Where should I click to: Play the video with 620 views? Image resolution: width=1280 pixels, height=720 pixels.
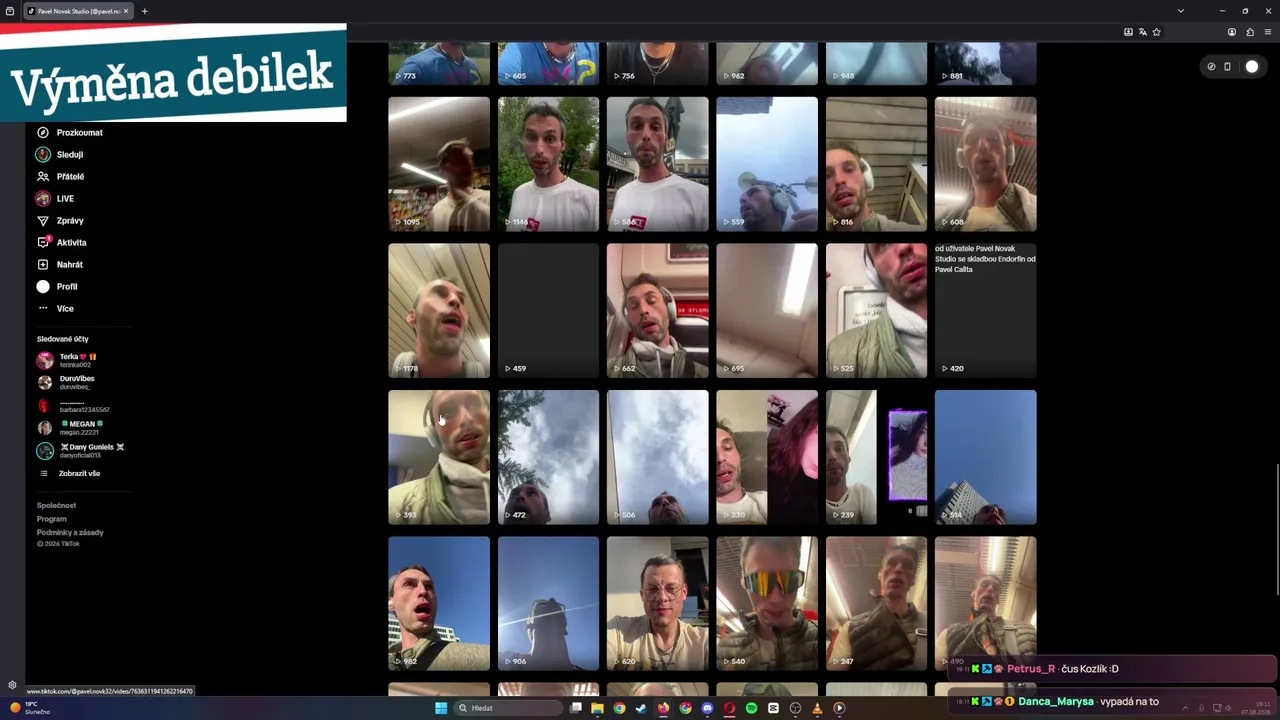[657, 604]
